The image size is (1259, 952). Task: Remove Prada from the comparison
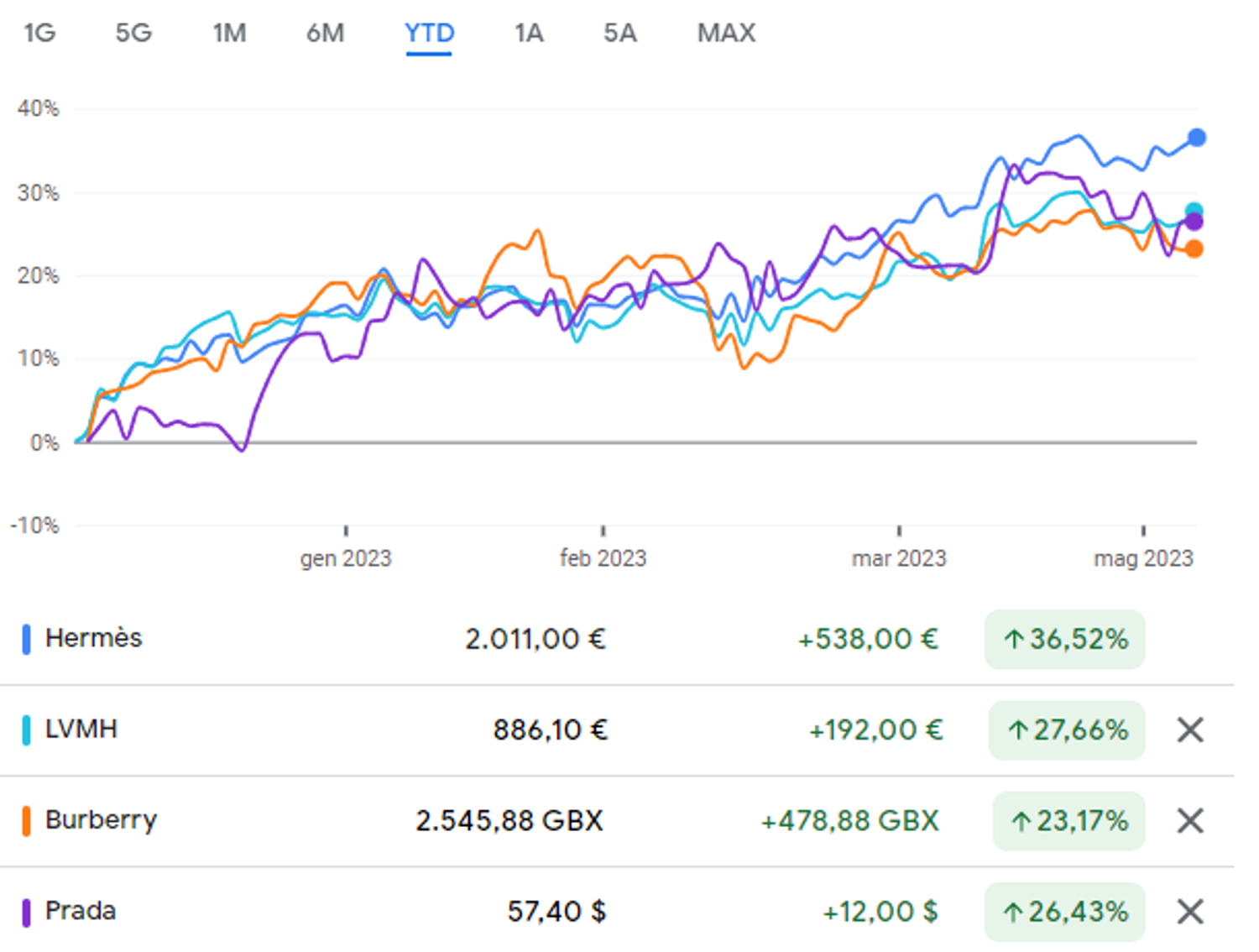point(1190,911)
